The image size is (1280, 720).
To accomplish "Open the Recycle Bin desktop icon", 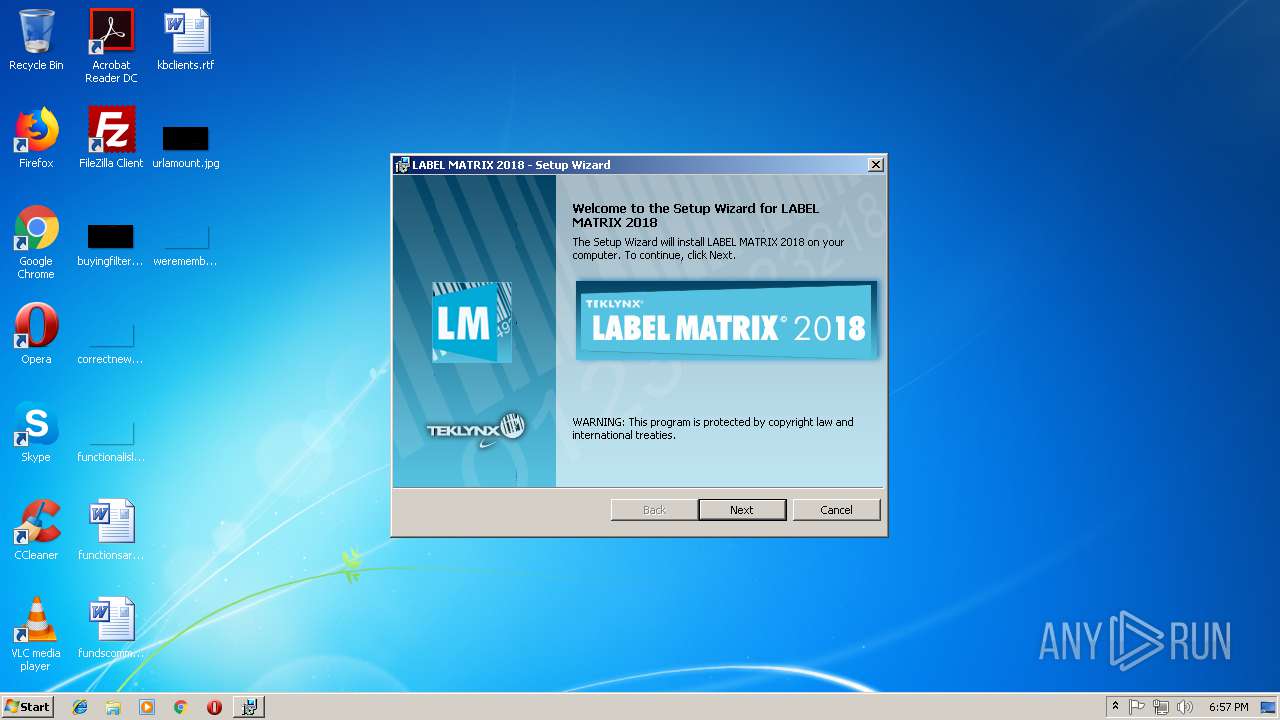I will [36, 41].
